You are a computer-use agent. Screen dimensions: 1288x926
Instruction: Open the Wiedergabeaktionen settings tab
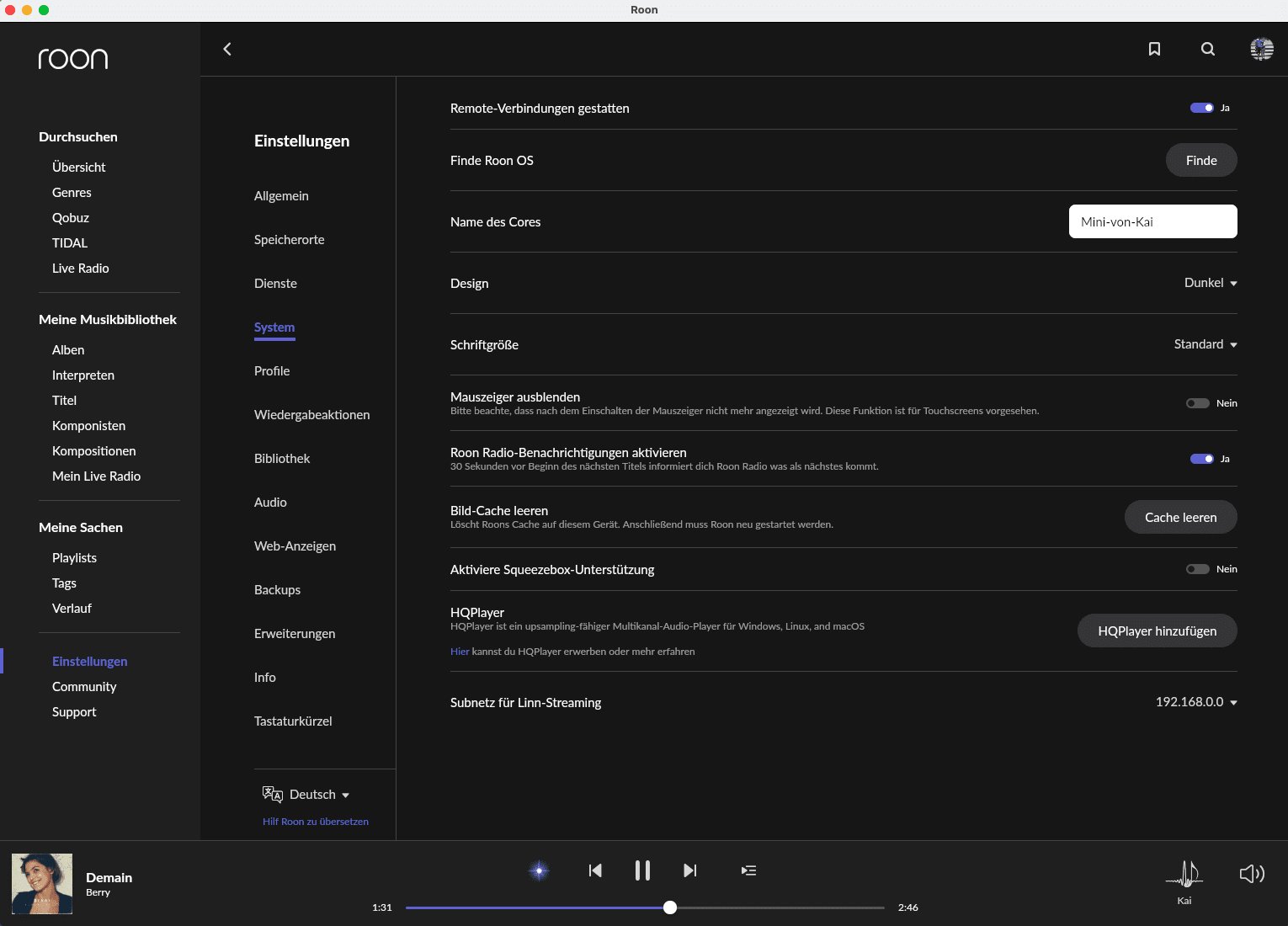click(x=311, y=415)
